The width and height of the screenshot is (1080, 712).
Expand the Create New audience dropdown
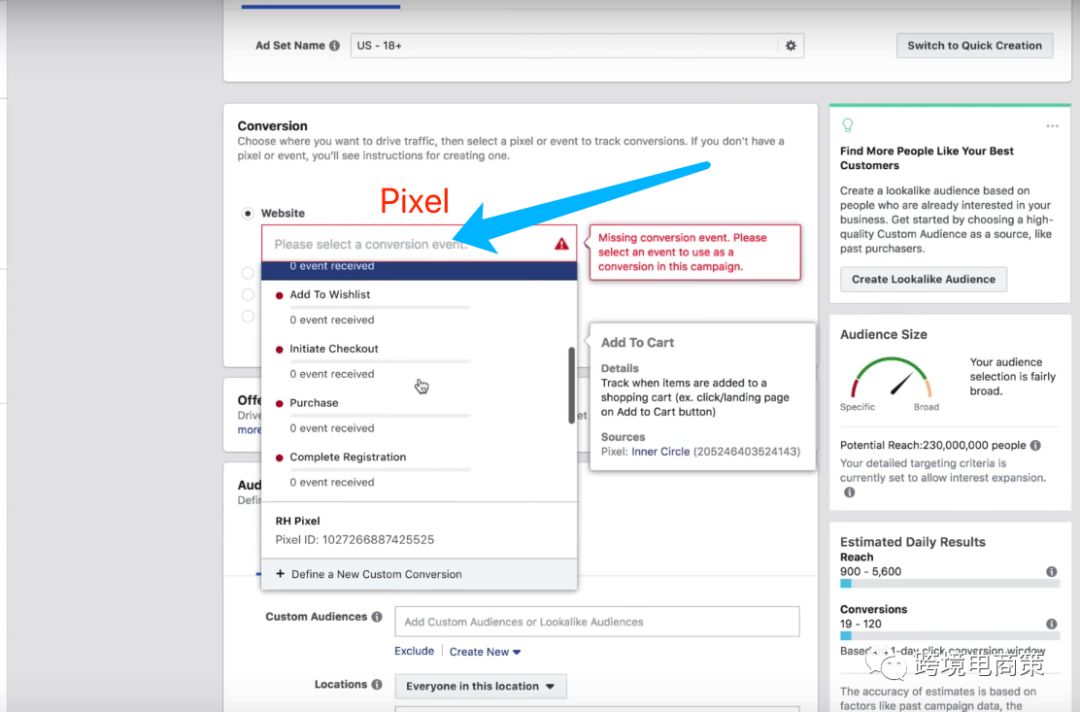point(485,652)
